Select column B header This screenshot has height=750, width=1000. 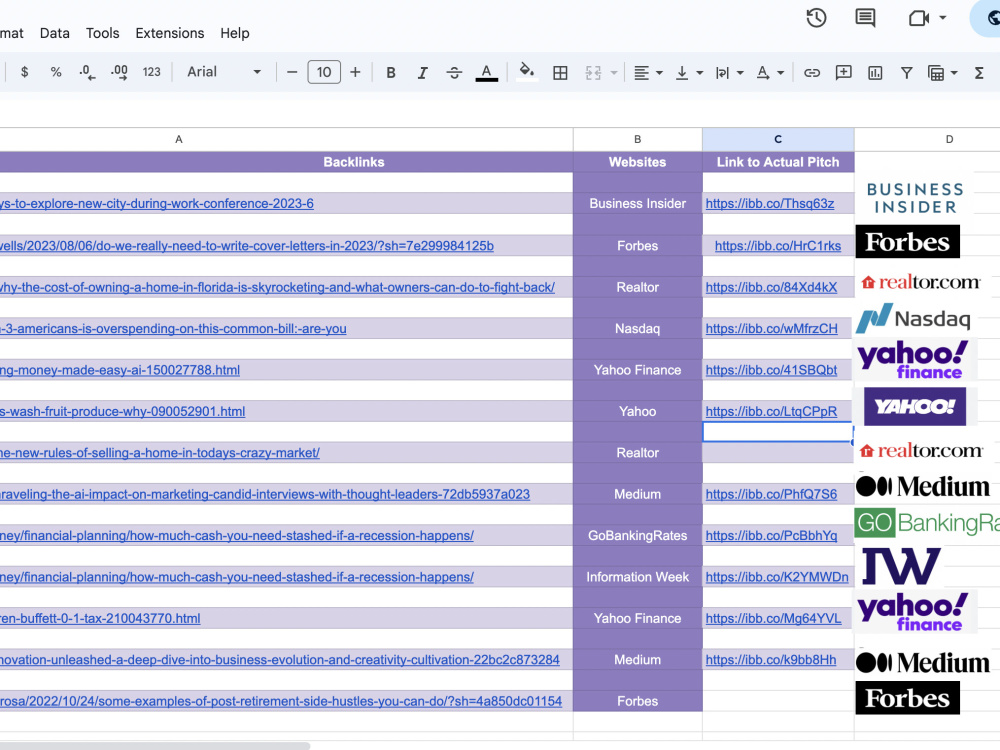(638, 139)
